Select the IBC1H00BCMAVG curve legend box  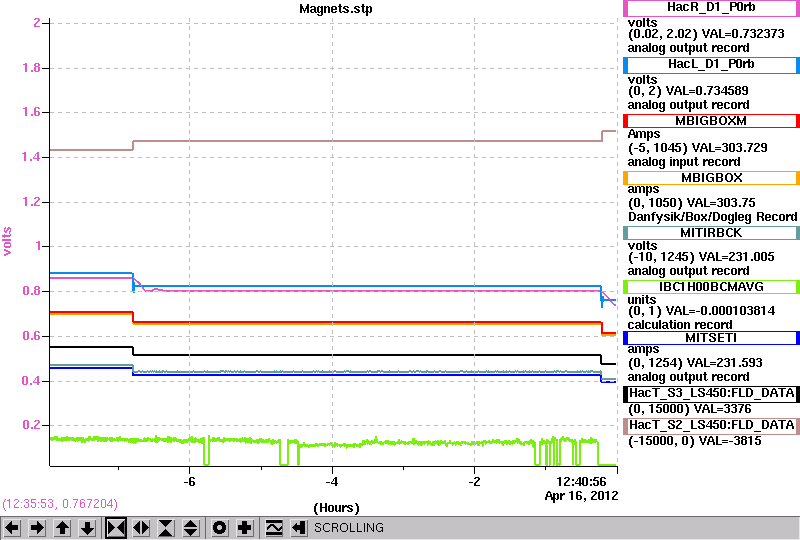tap(711, 287)
